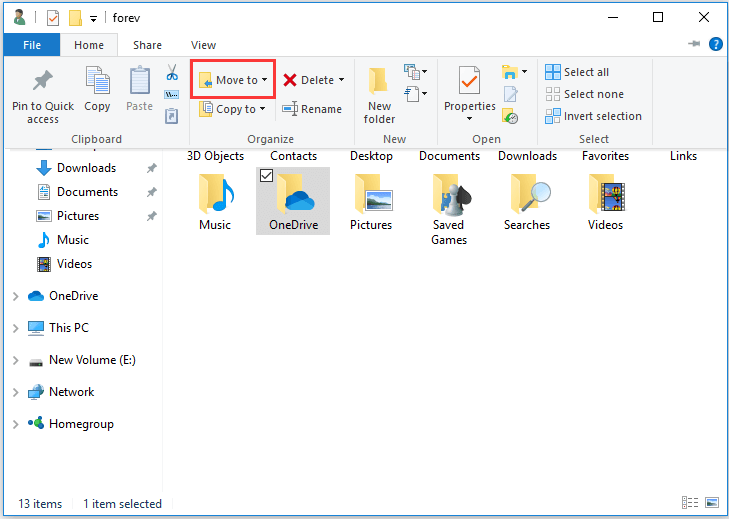
Task: Uncheck the OneDrive folder checkbox
Action: point(266,176)
